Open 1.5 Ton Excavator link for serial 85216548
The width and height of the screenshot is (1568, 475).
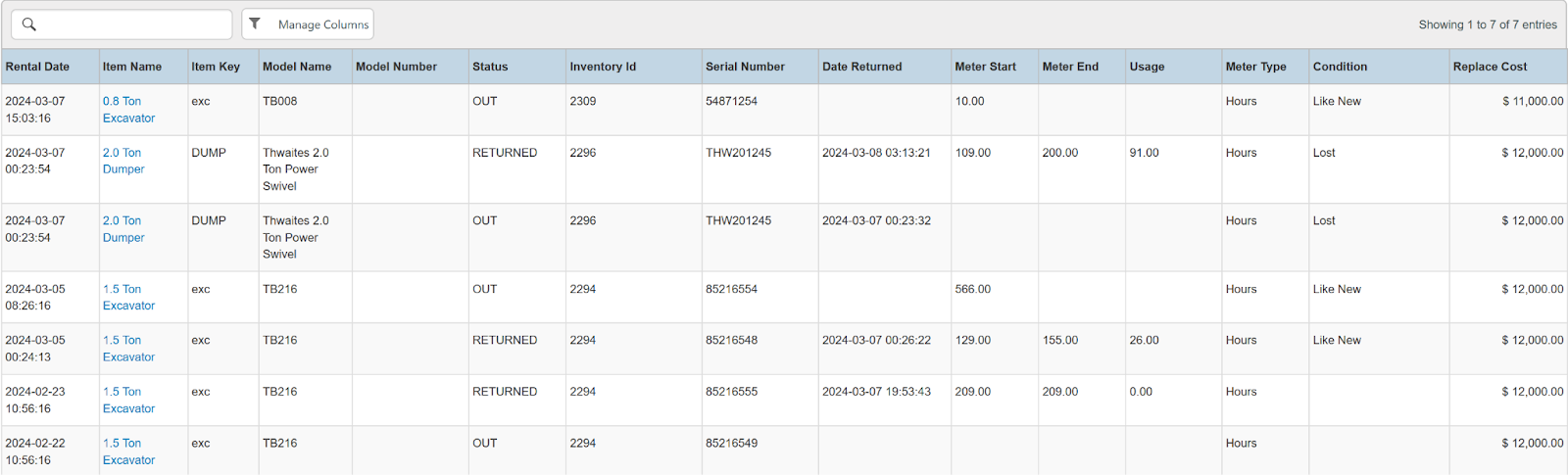(x=128, y=349)
